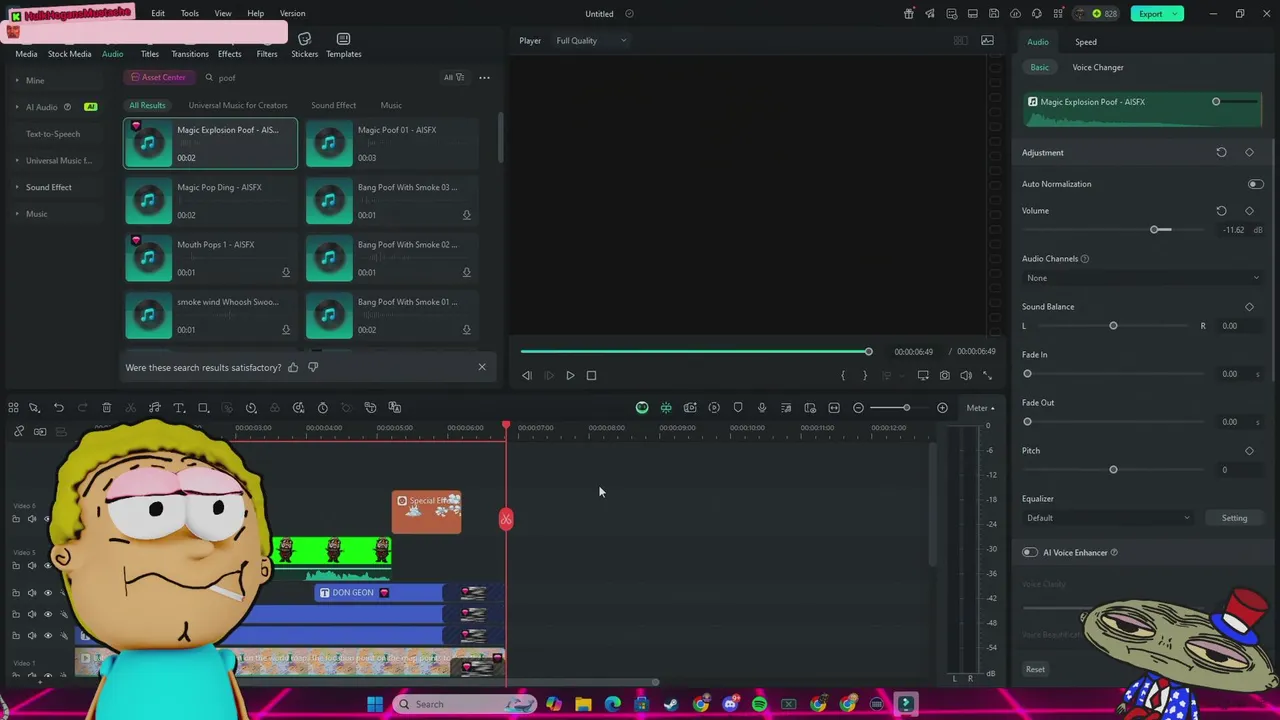Open the Meter dropdown
Viewport: 1280px width, 720px height.
coord(980,408)
